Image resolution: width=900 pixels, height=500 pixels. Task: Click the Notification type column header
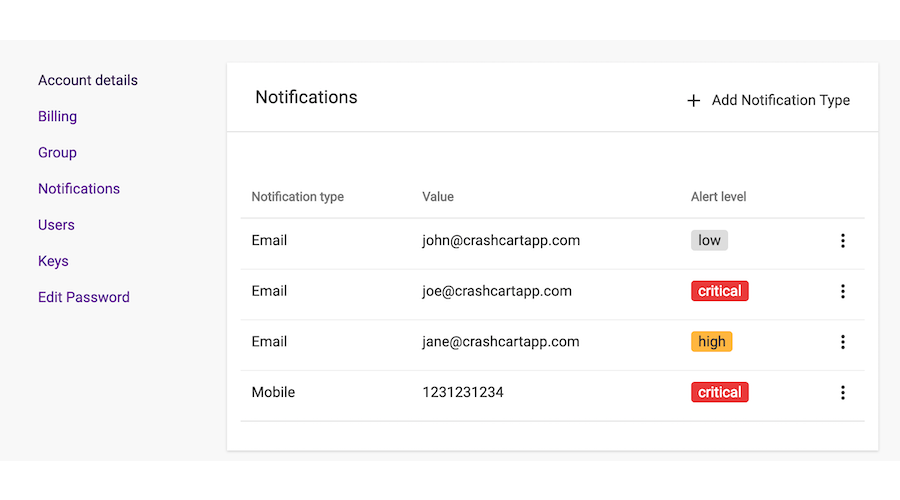point(297,197)
